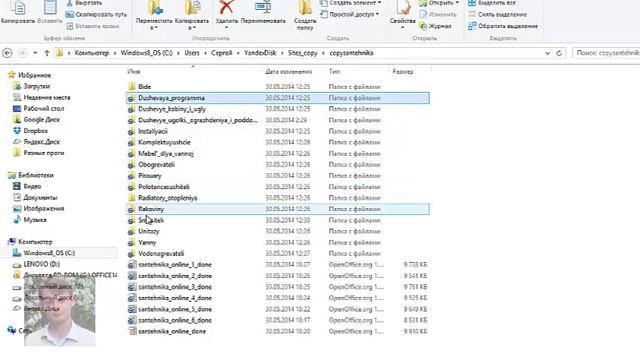Open the Изображения library
This screenshot has height=360, width=640.
pos(38,209)
